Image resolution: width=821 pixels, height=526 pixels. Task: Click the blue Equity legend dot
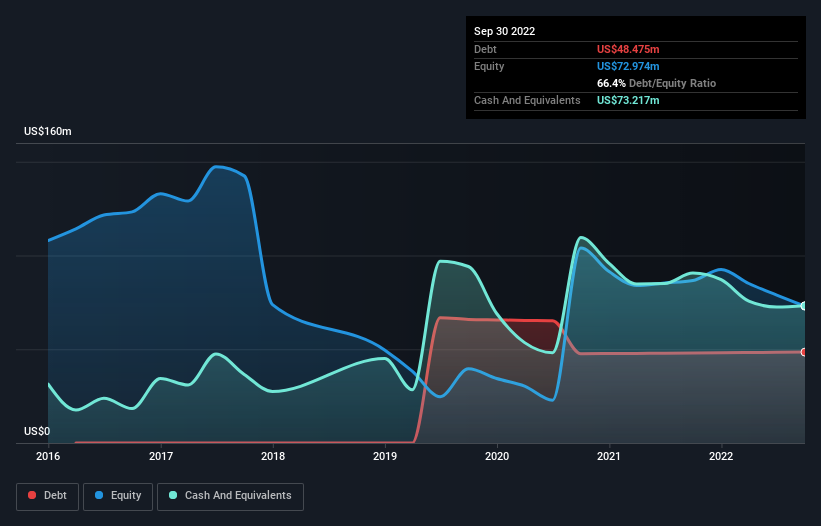point(99,495)
